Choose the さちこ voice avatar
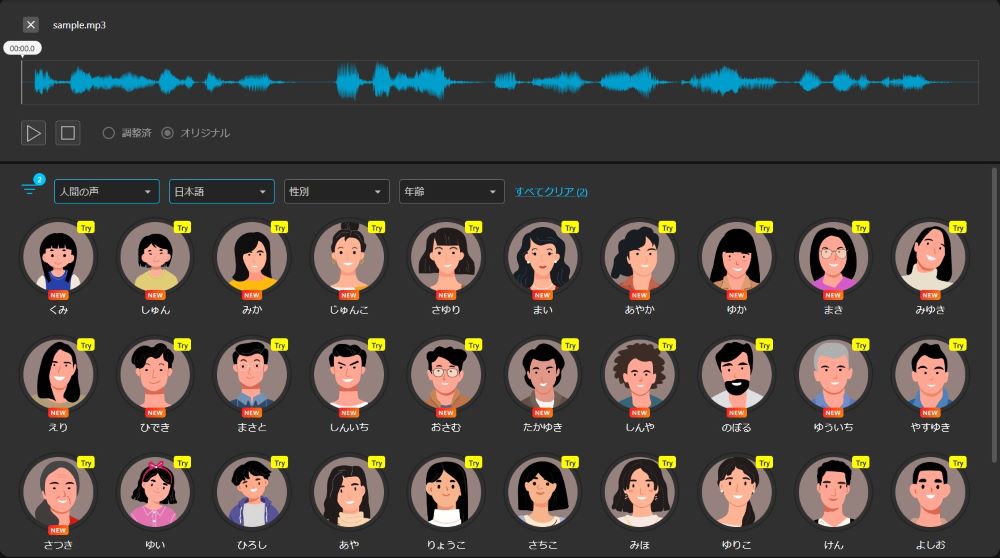 (543, 491)
